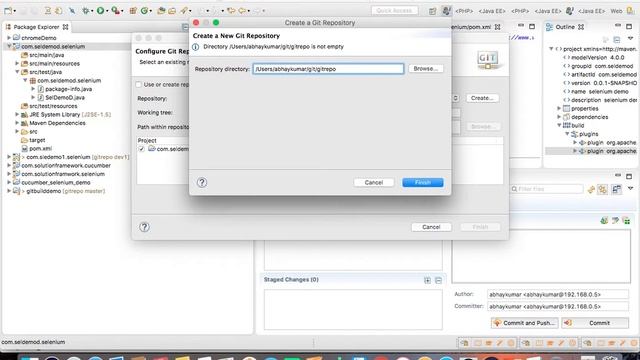Open the Debug icon dropdown arrow
This screenshot has height=360, width=640.
coord(92,11)
